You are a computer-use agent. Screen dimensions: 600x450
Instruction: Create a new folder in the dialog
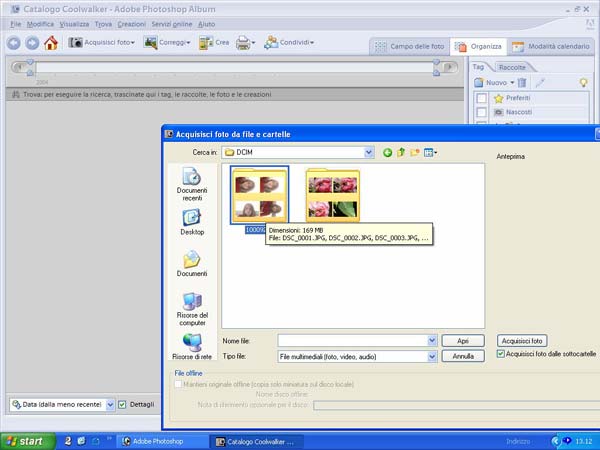(x=415, y=153)
